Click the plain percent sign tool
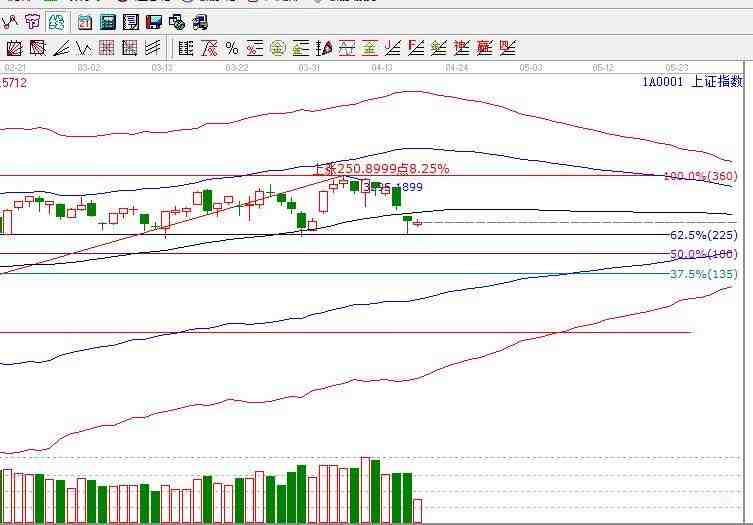 [232, 48]
